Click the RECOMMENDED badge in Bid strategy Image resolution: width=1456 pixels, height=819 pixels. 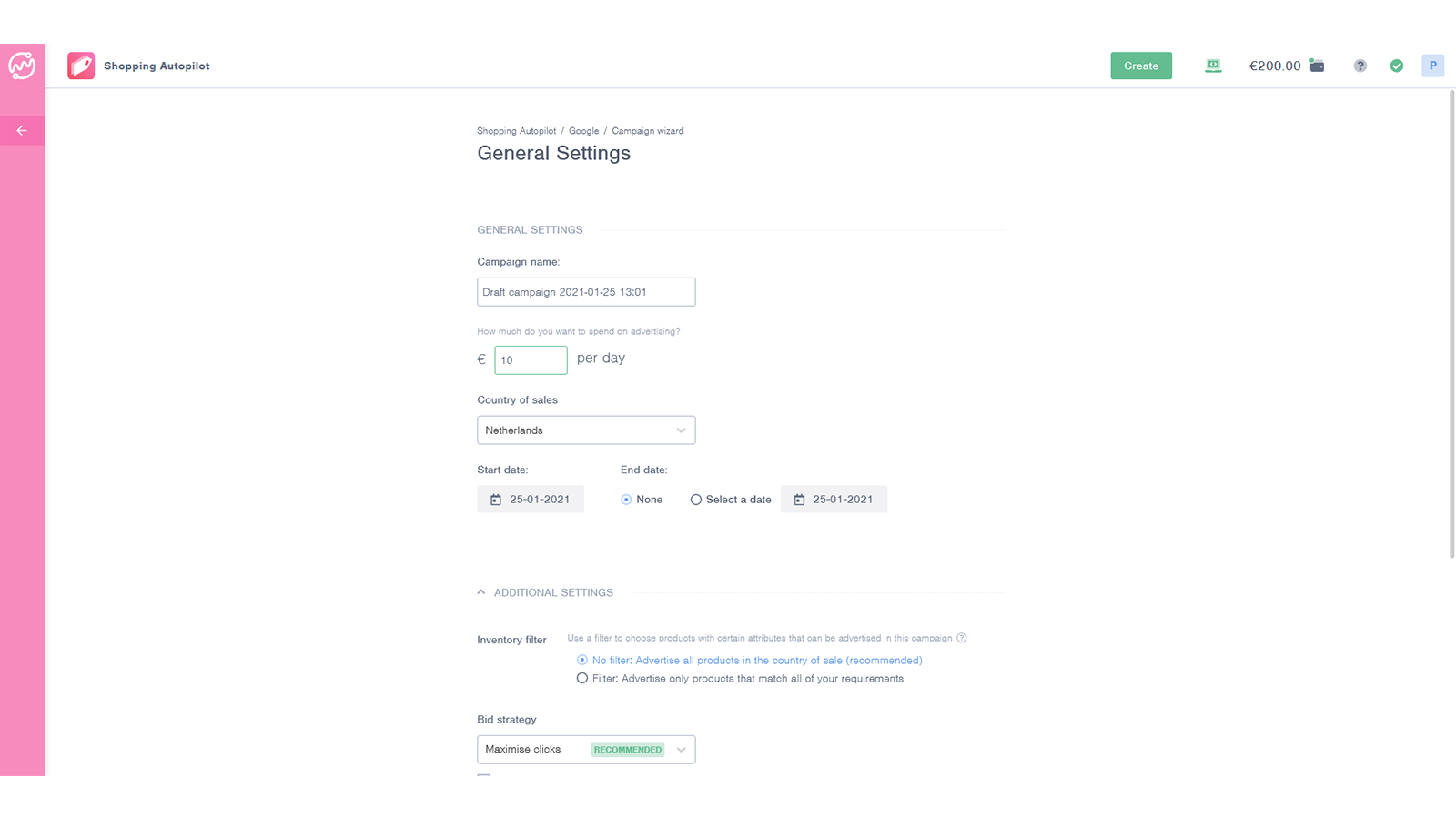click(x=628, y=750)
